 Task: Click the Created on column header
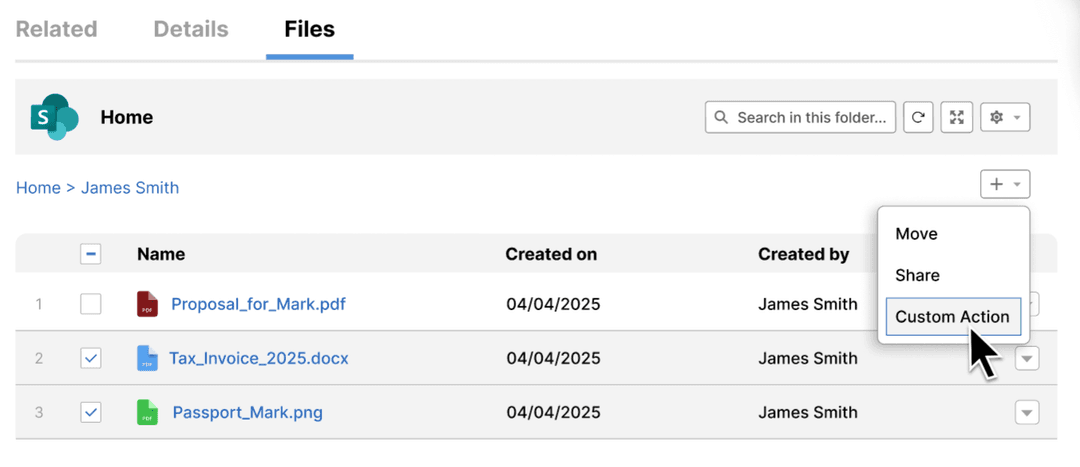point(551,254)
